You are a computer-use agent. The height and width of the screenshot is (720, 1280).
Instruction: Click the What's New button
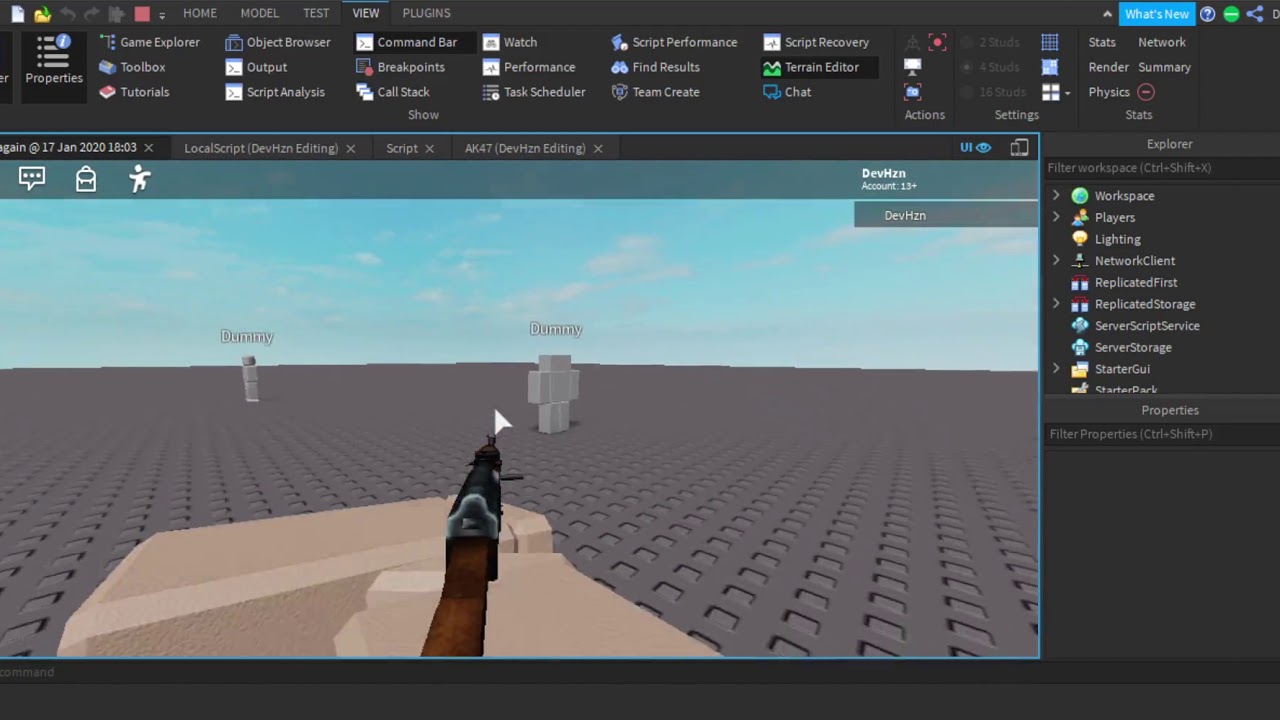(x=1156, y=14)
